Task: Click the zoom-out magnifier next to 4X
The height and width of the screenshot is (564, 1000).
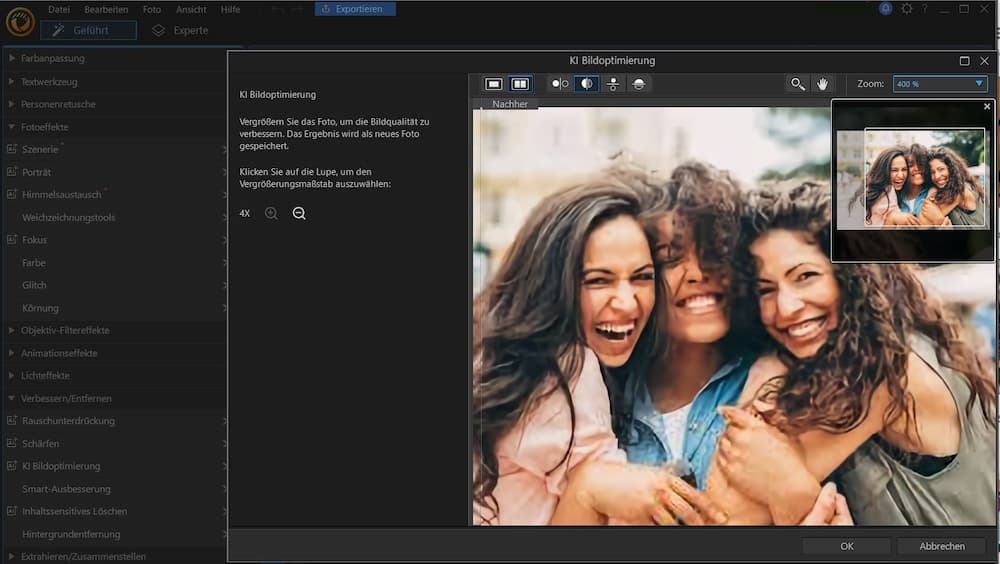Action: [x=299, y=214]
